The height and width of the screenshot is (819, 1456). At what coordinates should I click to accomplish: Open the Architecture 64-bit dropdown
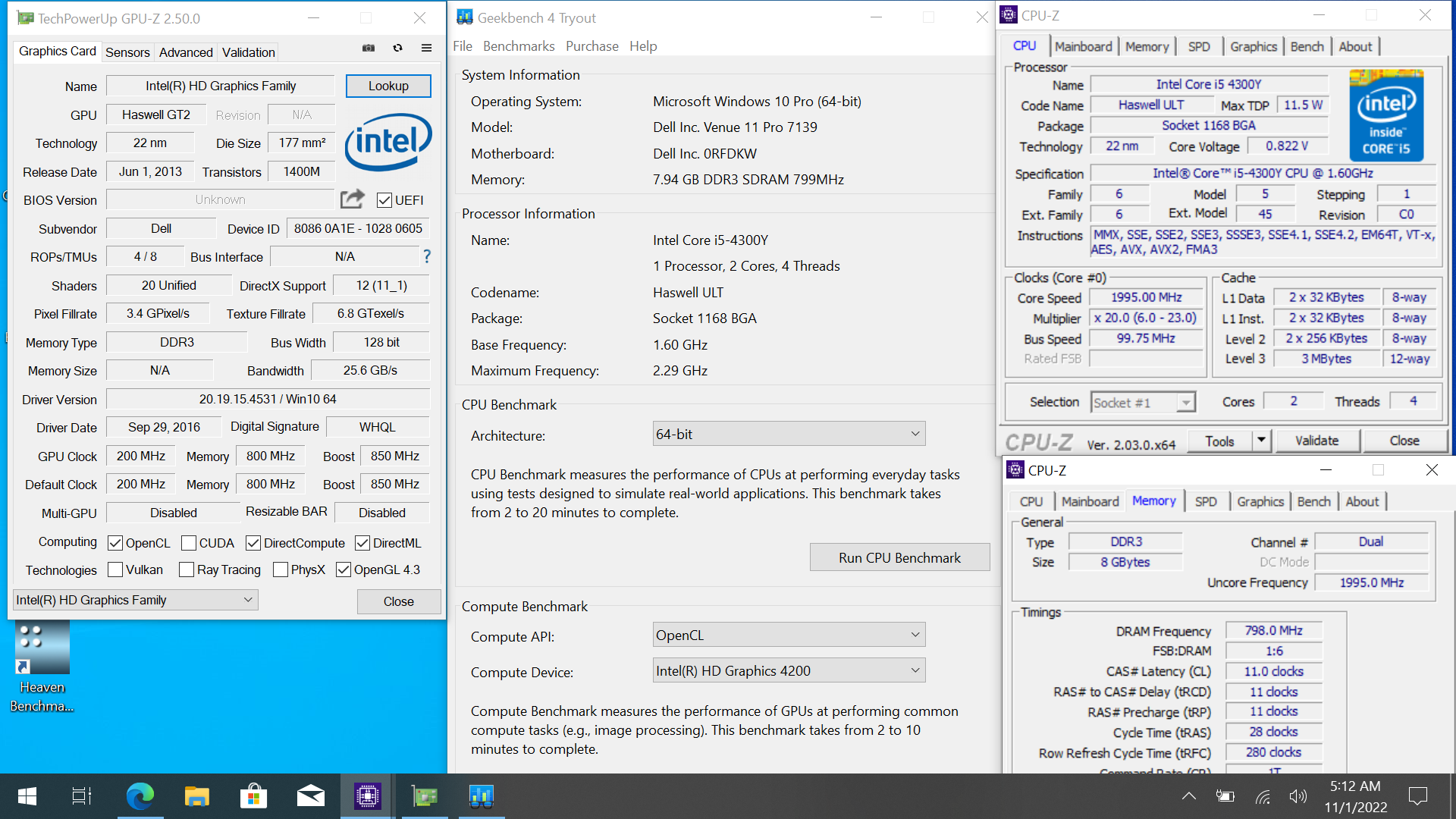click(789, 434)
